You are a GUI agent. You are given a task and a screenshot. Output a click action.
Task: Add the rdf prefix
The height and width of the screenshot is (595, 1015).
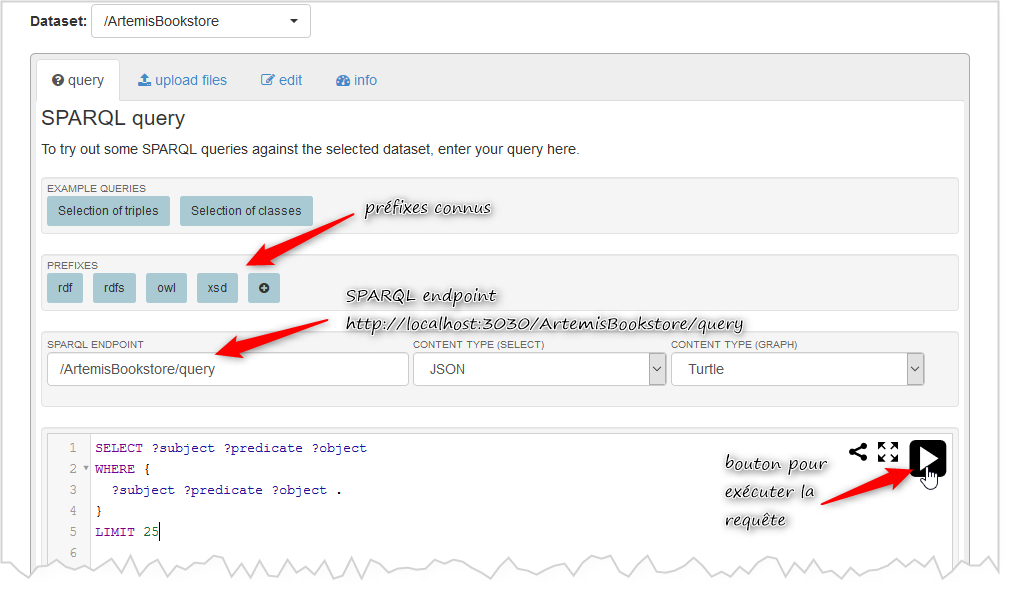point(65,288)
